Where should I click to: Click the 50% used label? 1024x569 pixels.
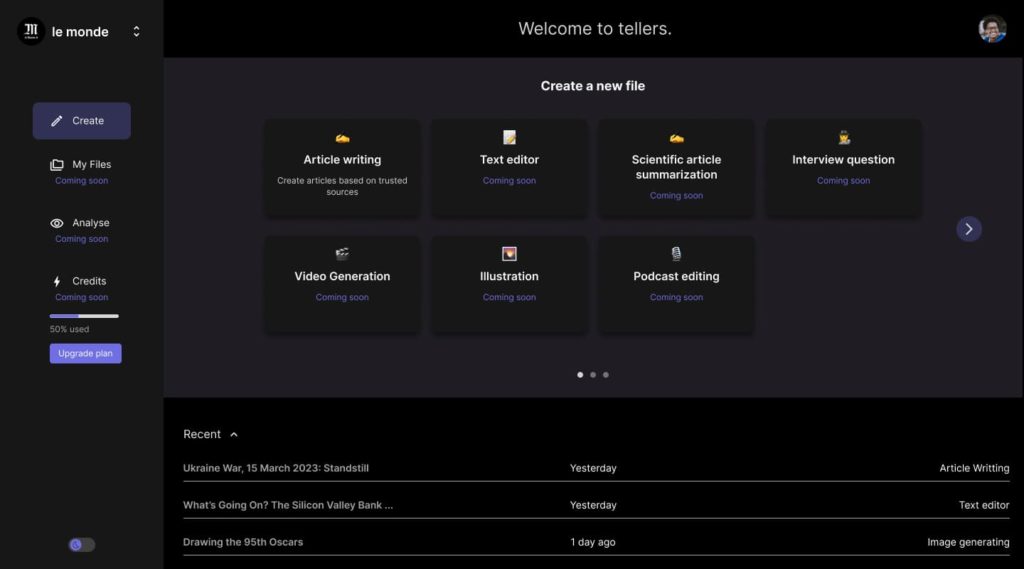(69, 329)
